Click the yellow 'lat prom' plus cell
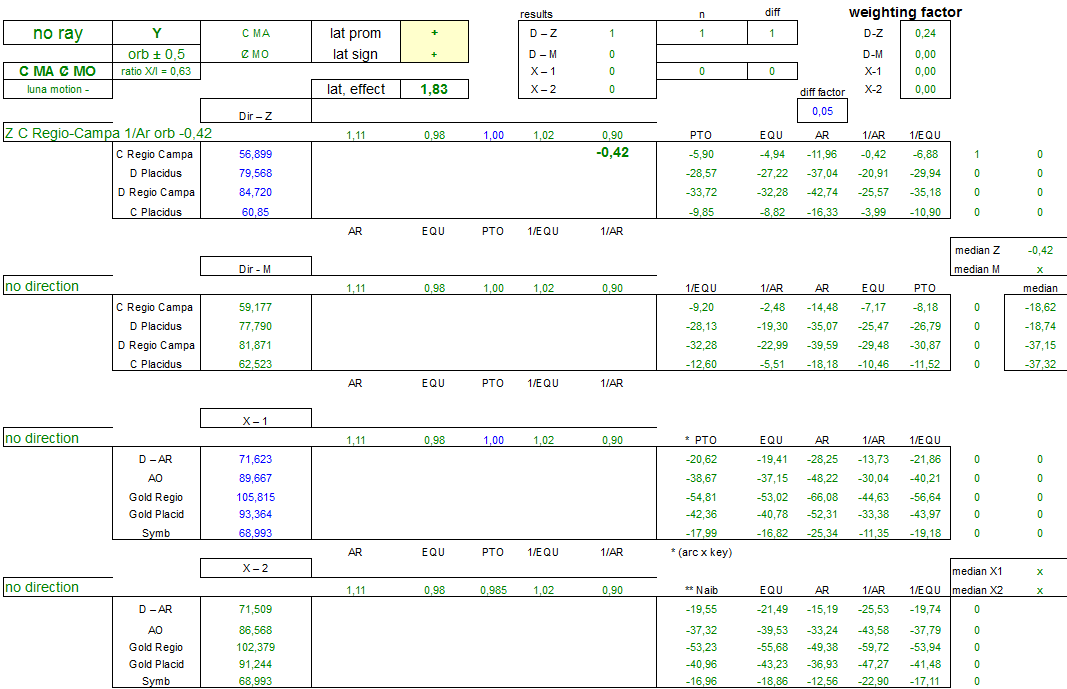Viewport: 1067px width, 689px height. coord(434,33)
